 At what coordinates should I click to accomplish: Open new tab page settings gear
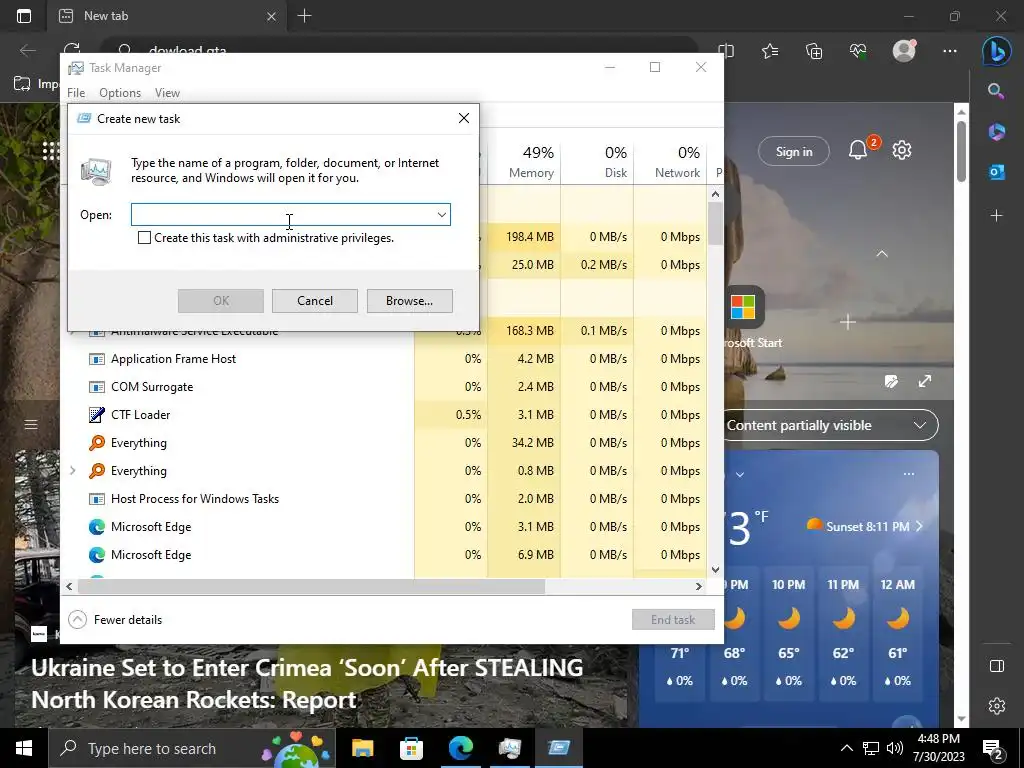tap(902, 150)
